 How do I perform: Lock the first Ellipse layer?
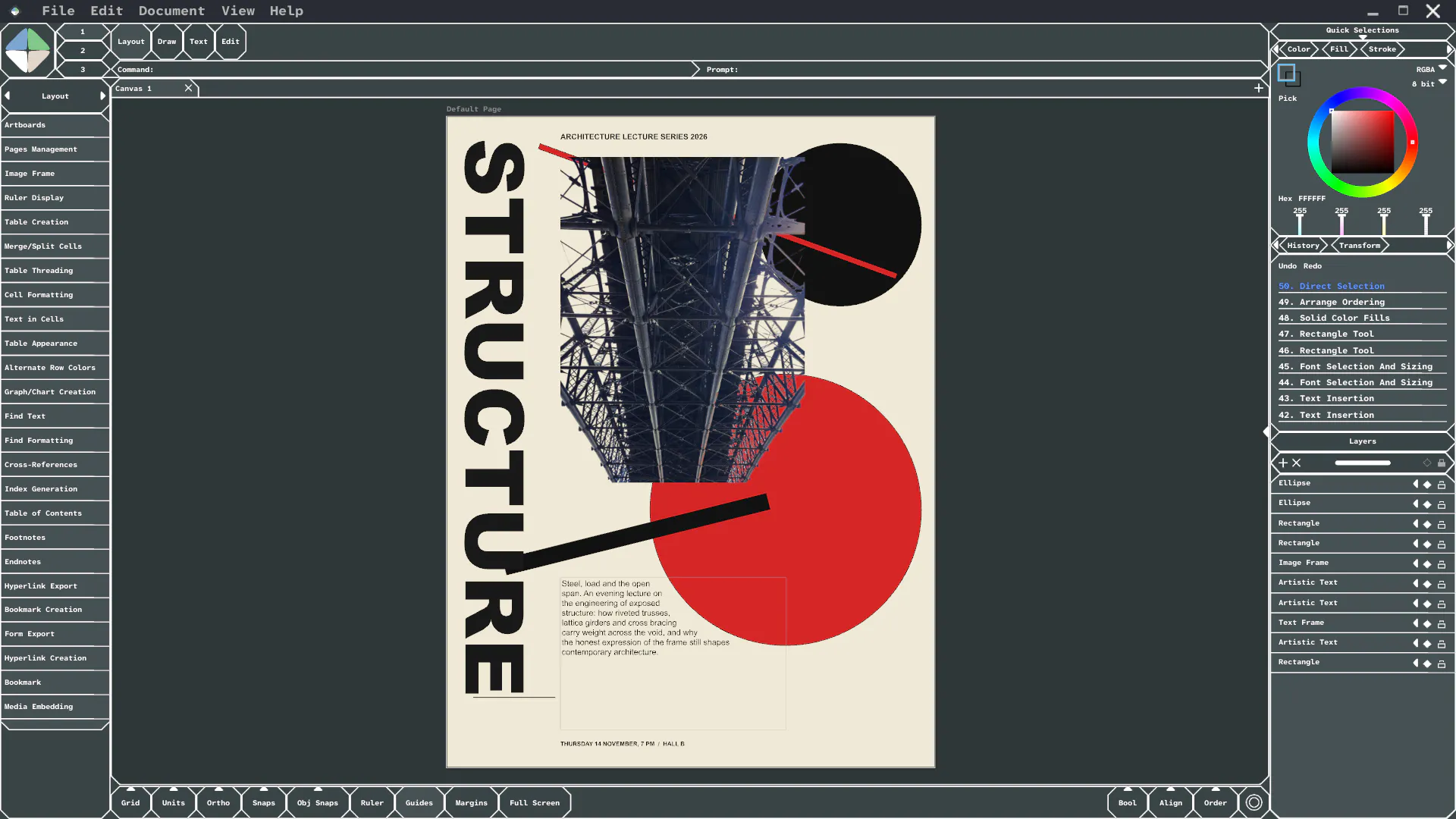tap(1442, 484)
